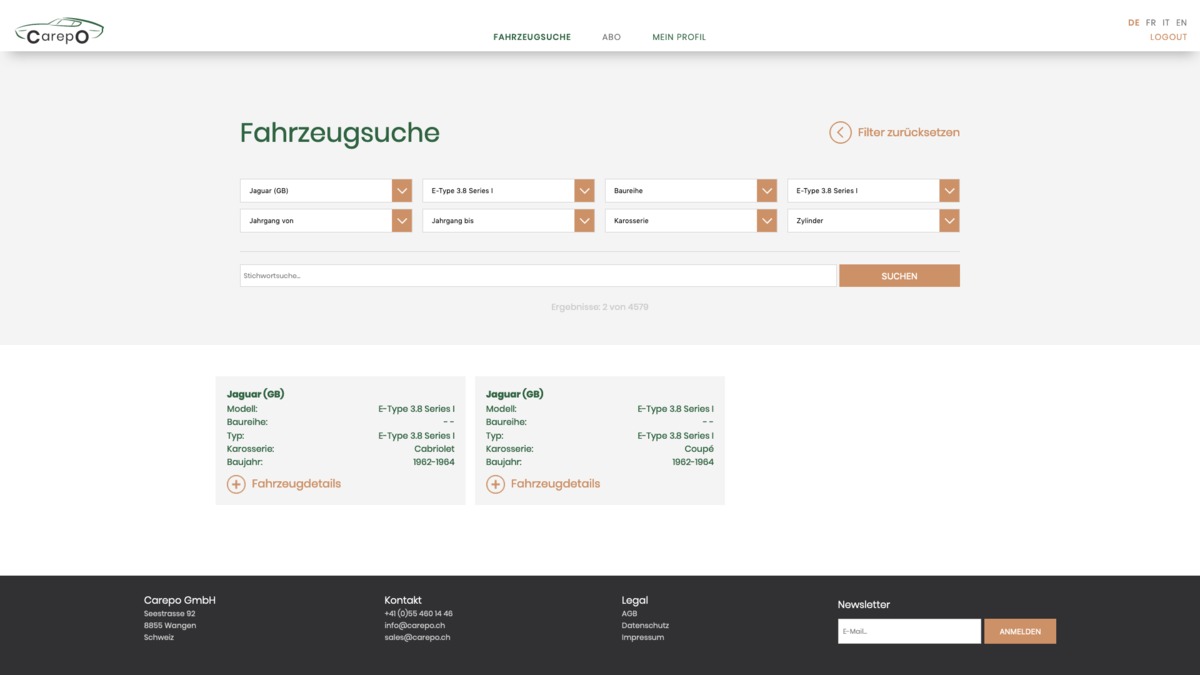
Task: Open Fahrzeugdetails for the Coupé
Action: click(x=555, y=484)
